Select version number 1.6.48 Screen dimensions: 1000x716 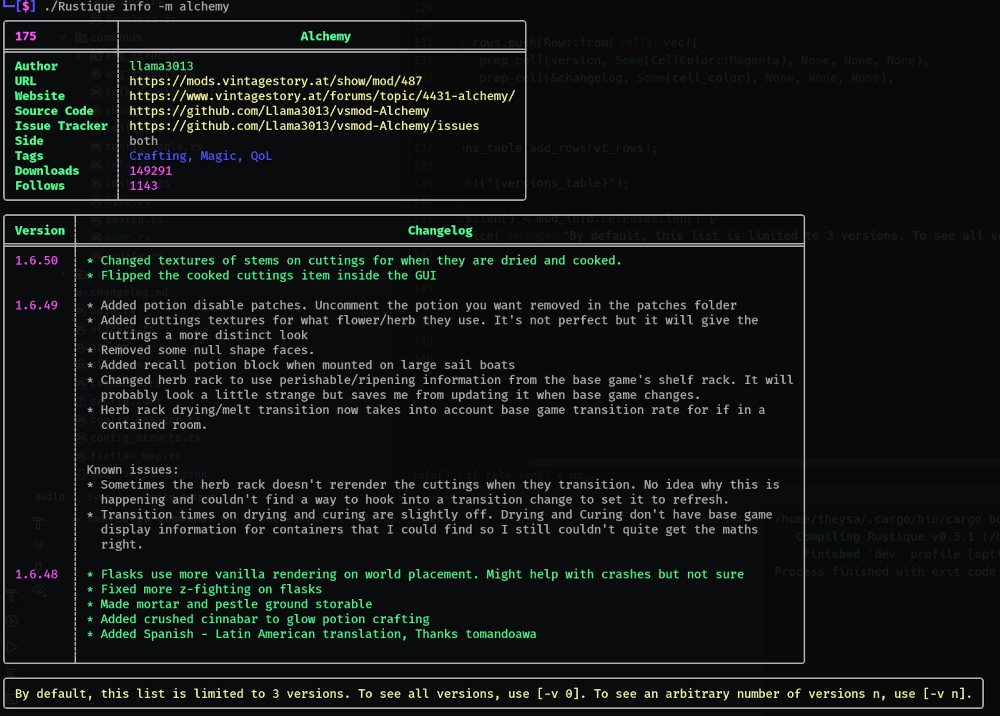[x=36, y=574]
